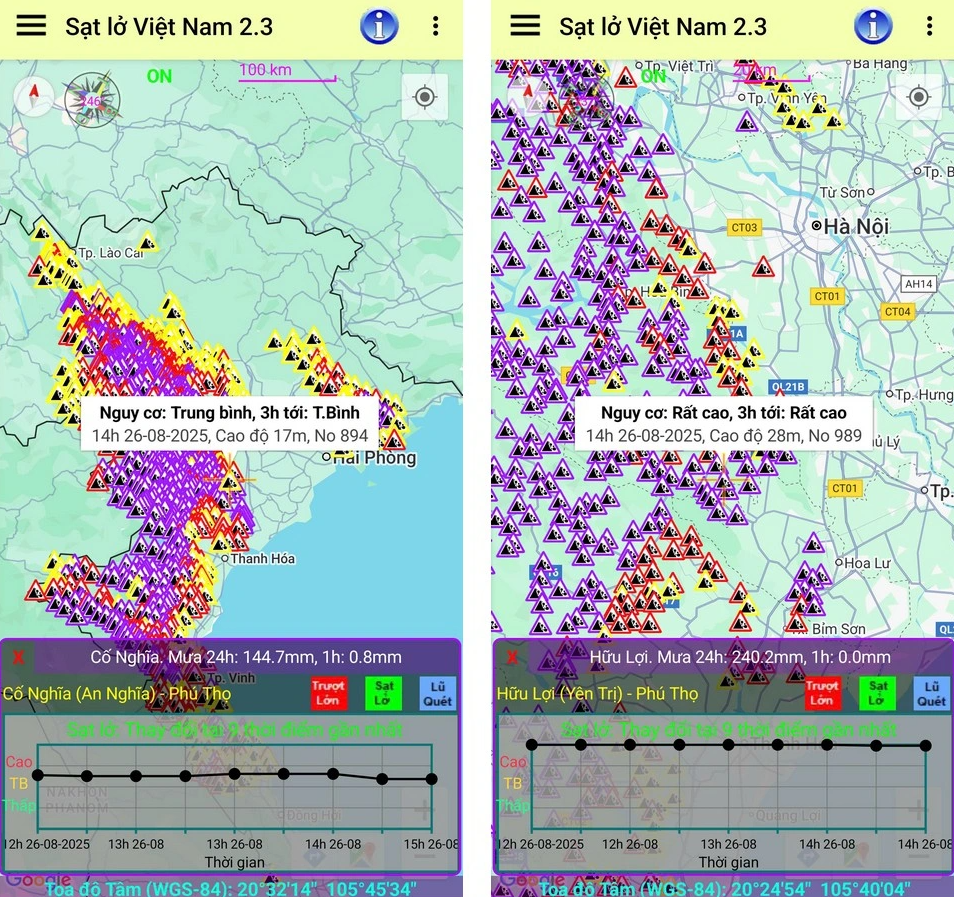Tap the Tp. Việt Trì label on right map
The width and height of the screenshot is (954, 897).
click(x=678, y=66)
